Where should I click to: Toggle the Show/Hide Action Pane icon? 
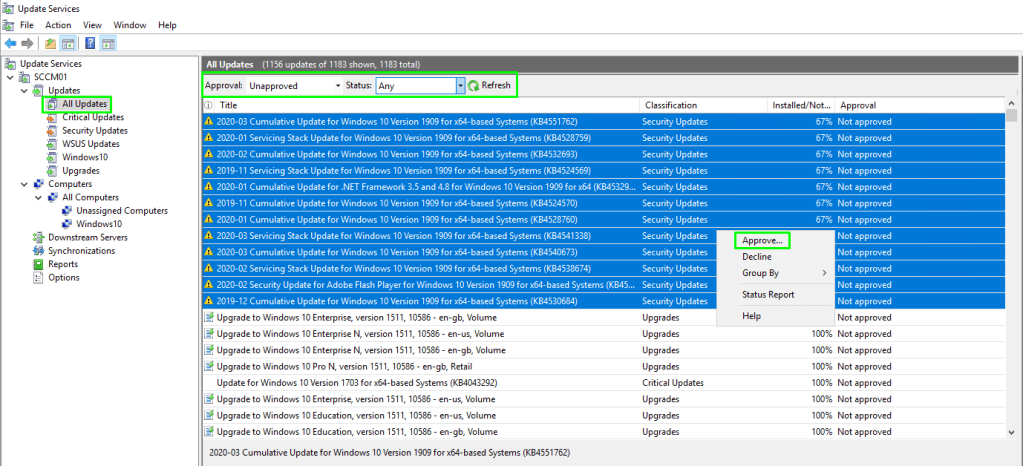[x=107, y=43]
